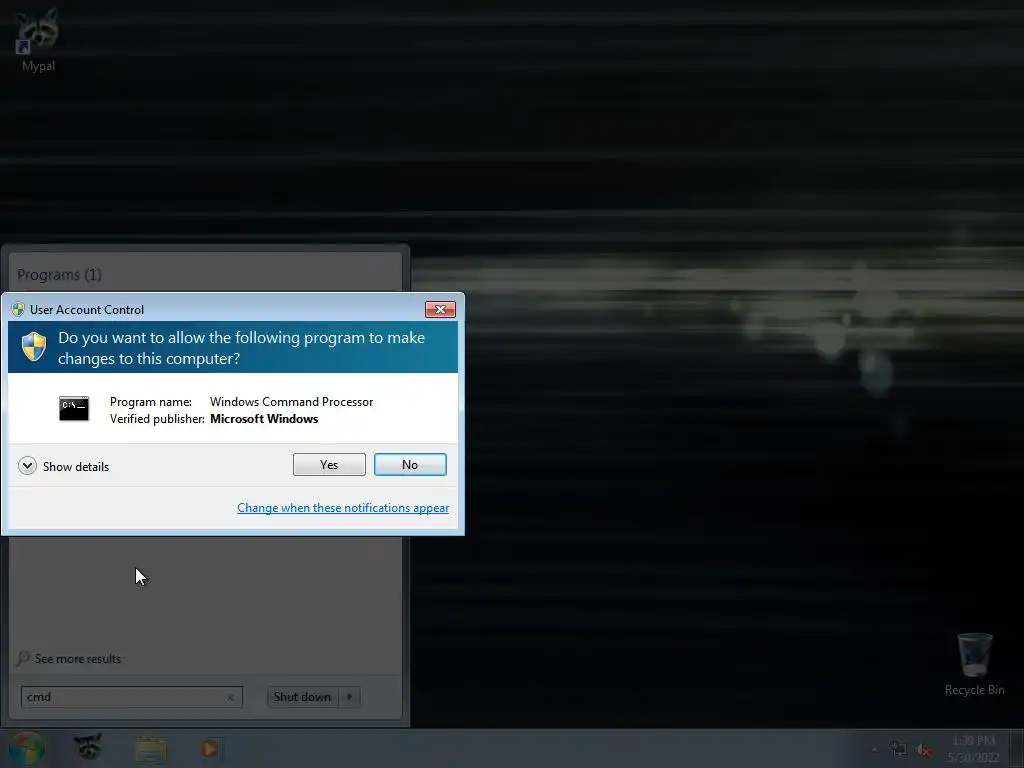The image size is (1024, 768).
Task: Open Windows Explorer from the taskbar
Action: (x=151, y=749)
